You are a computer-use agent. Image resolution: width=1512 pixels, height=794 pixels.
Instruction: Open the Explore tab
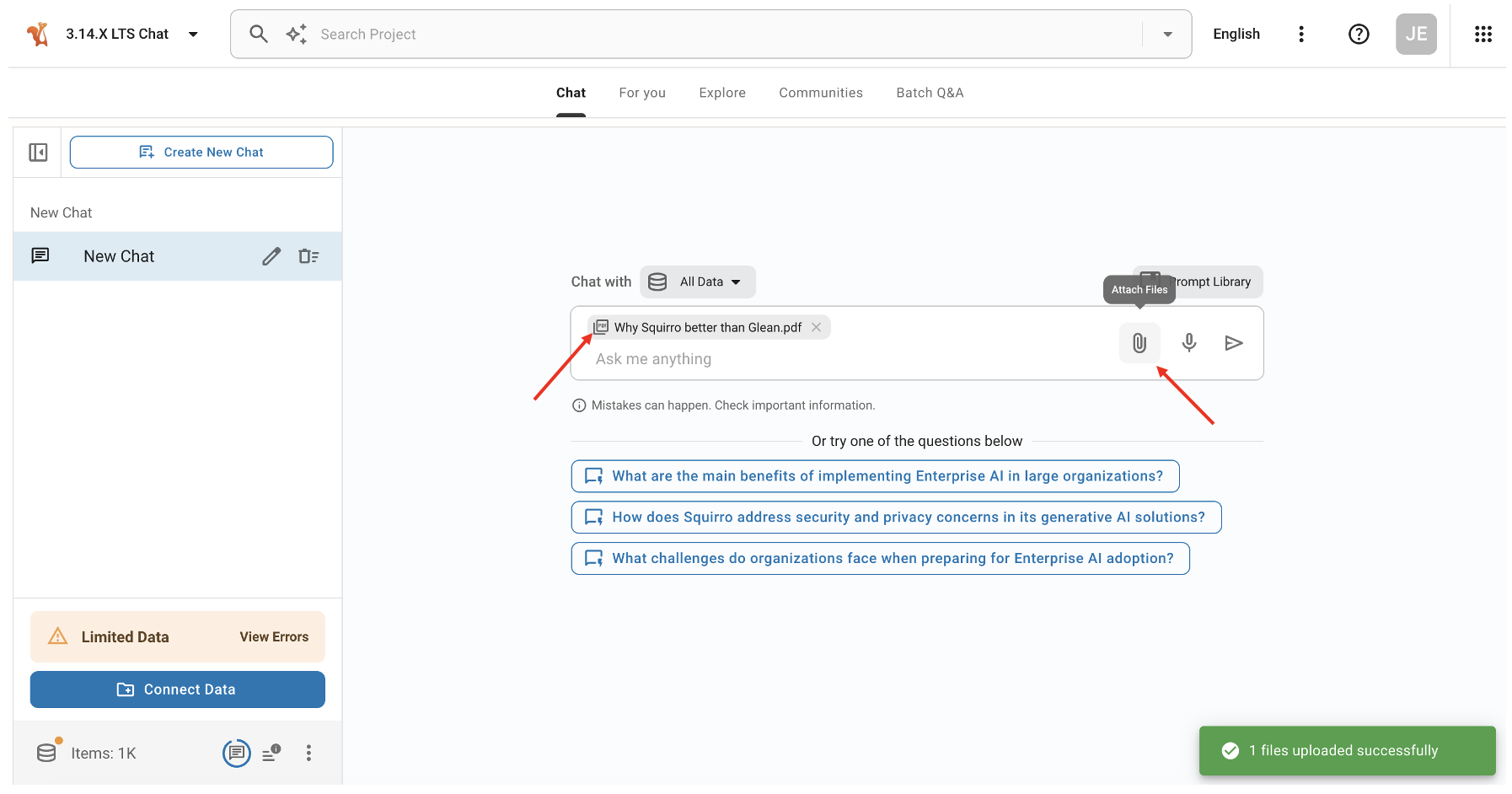pos(721,93)
